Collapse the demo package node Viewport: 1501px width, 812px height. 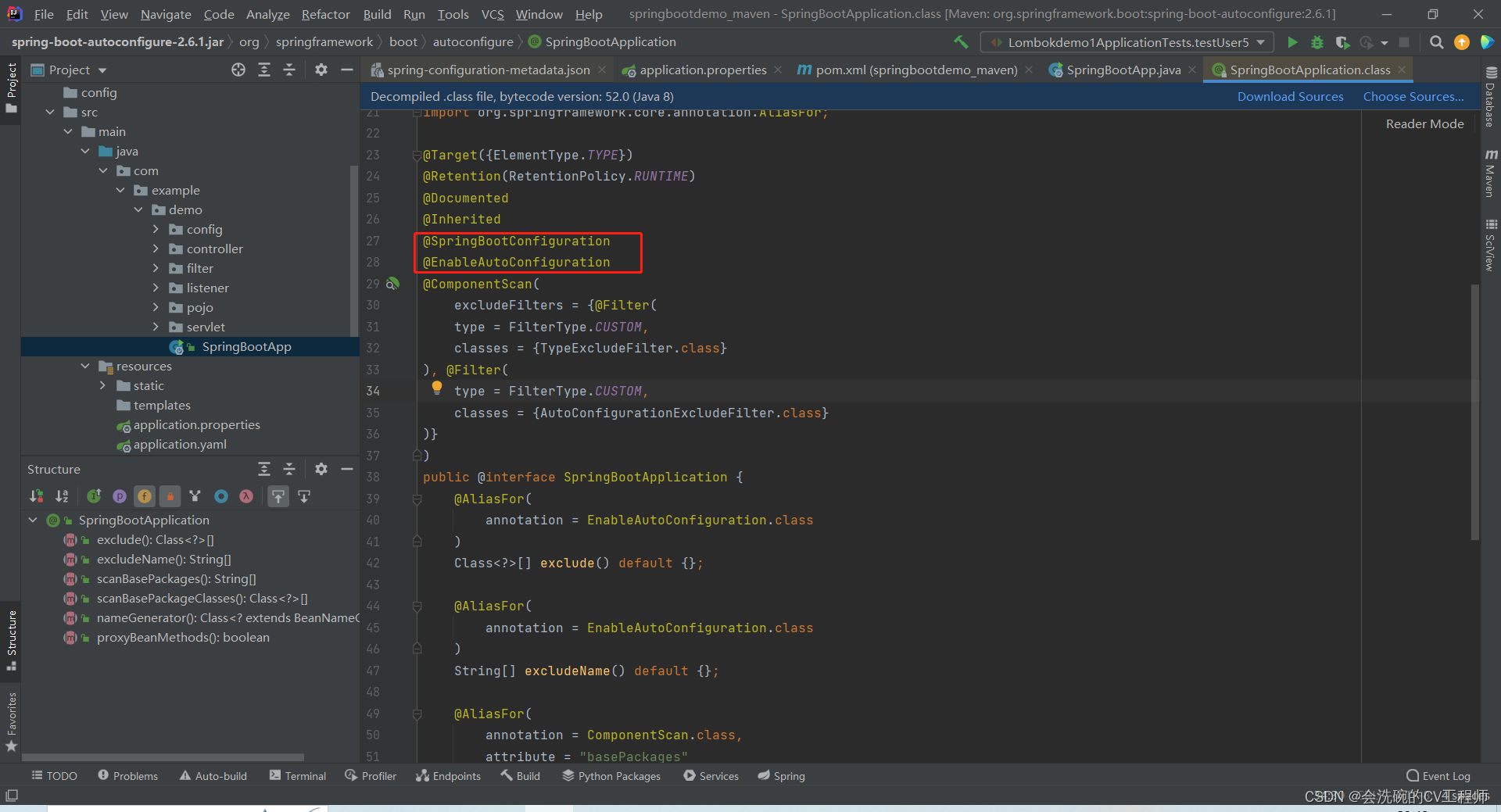click(x=138, y=209)
